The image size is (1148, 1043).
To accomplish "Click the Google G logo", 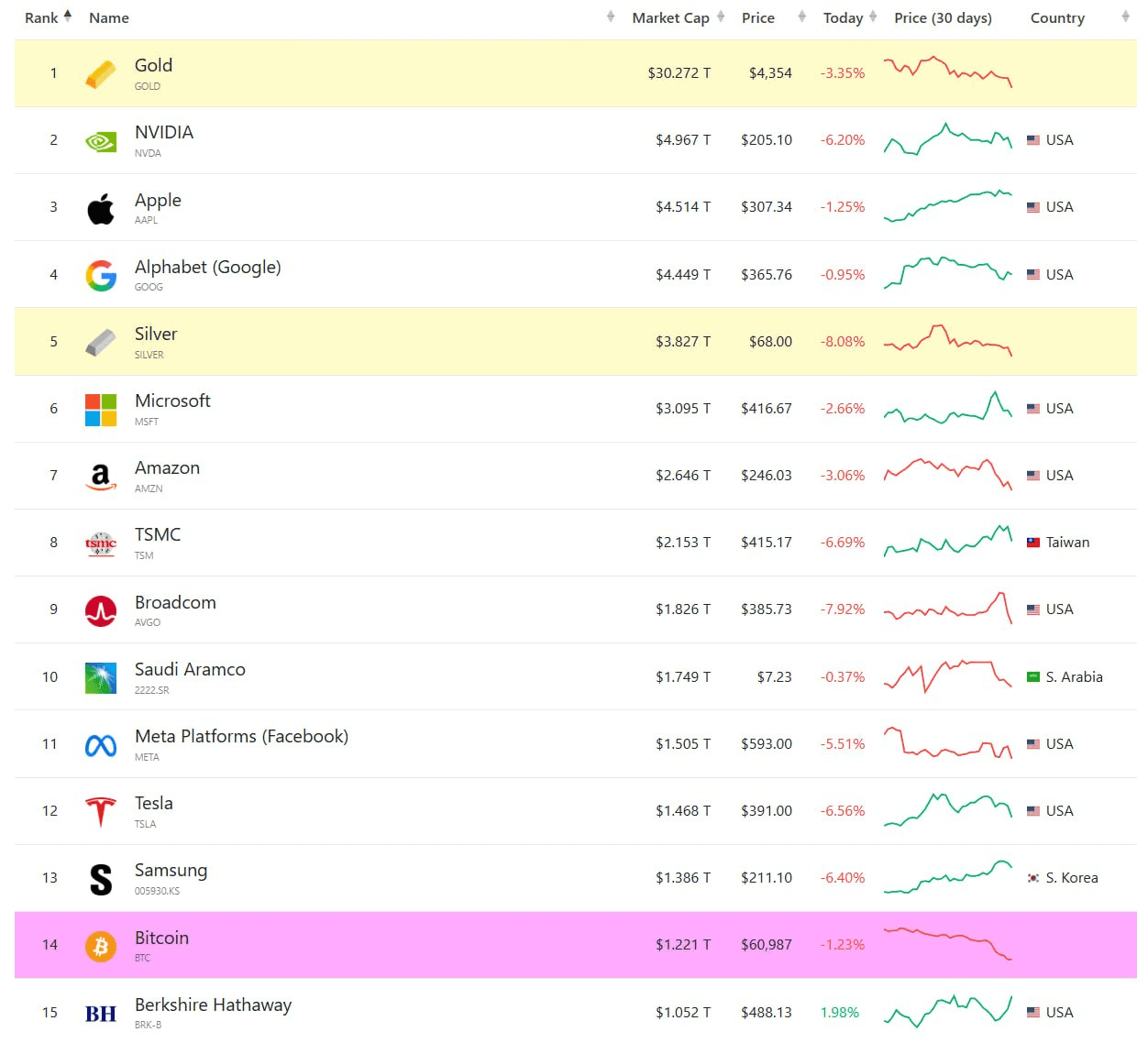I will 101,275.
